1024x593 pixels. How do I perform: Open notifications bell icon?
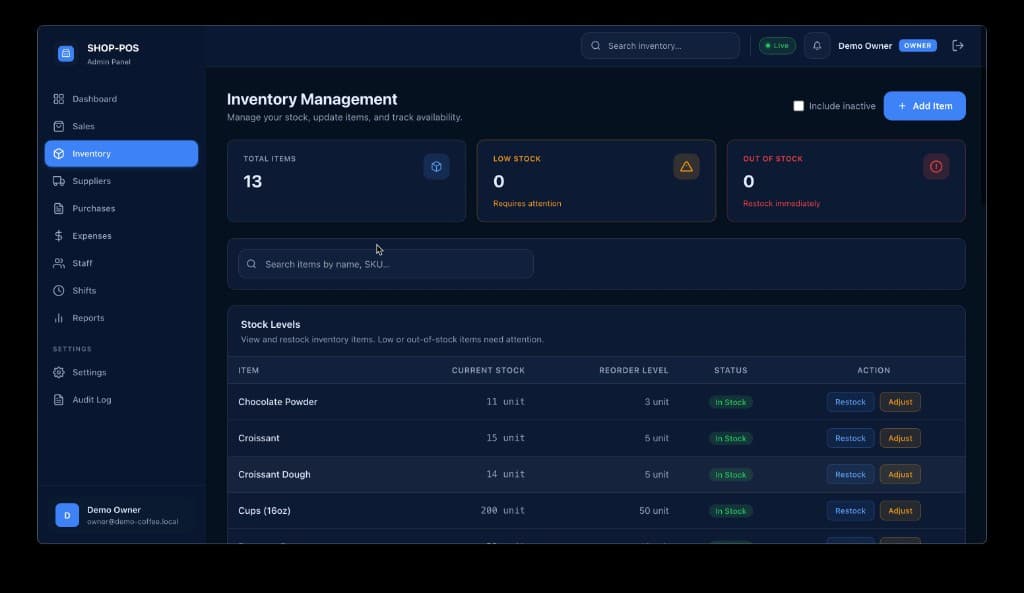click(x=817, y=46)
